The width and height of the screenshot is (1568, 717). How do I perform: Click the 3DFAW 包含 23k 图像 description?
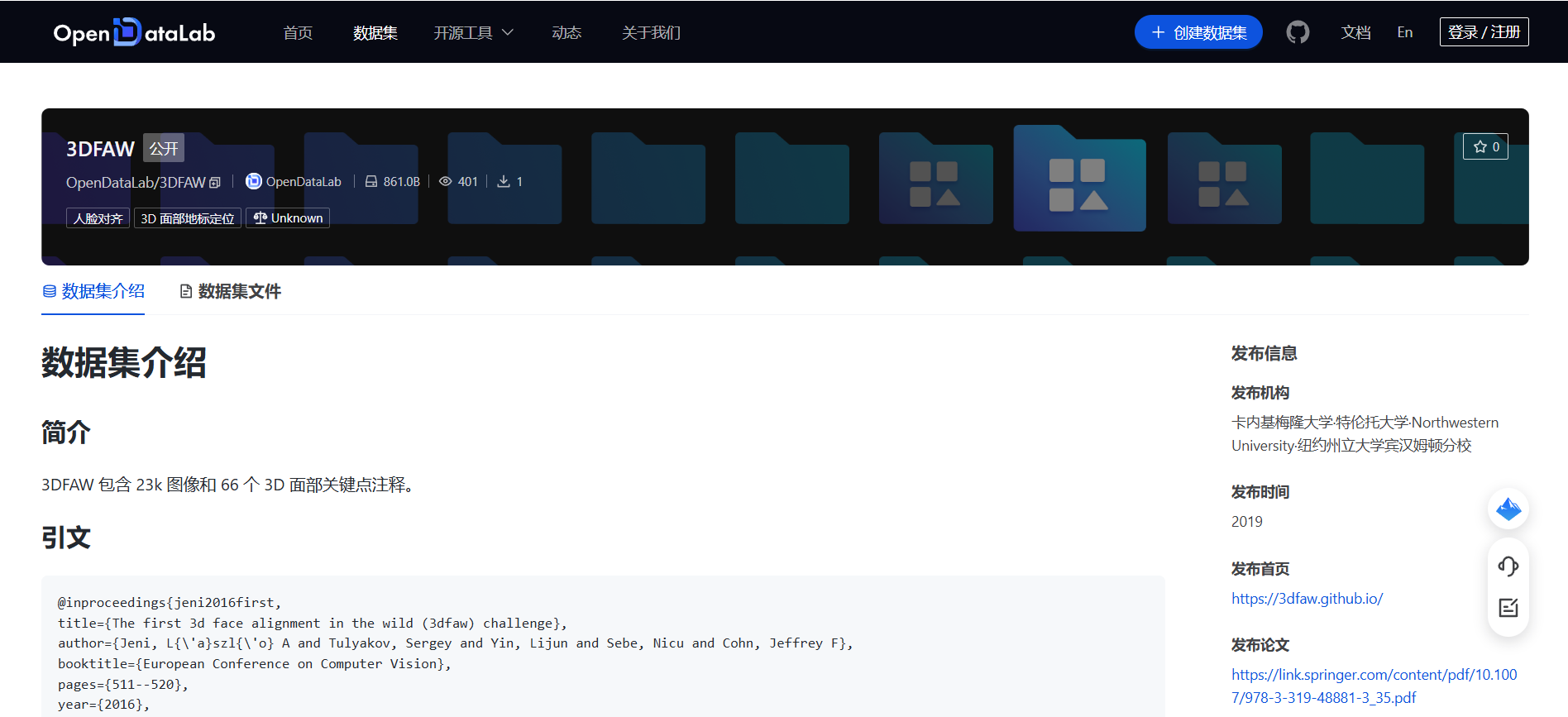coord(228,485)
